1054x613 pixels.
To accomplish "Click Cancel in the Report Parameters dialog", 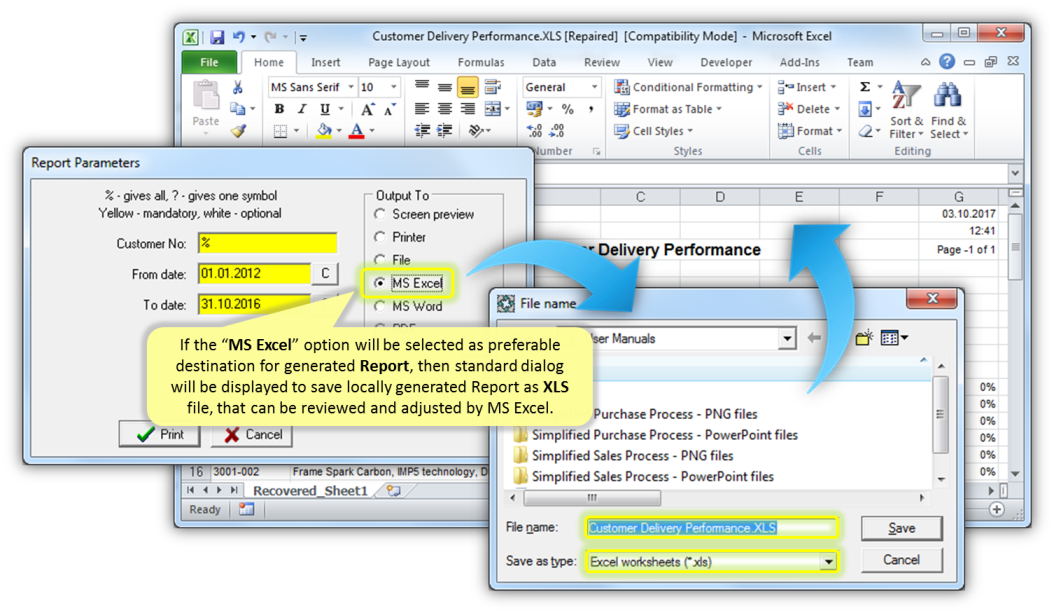I will tap(252, 434).
